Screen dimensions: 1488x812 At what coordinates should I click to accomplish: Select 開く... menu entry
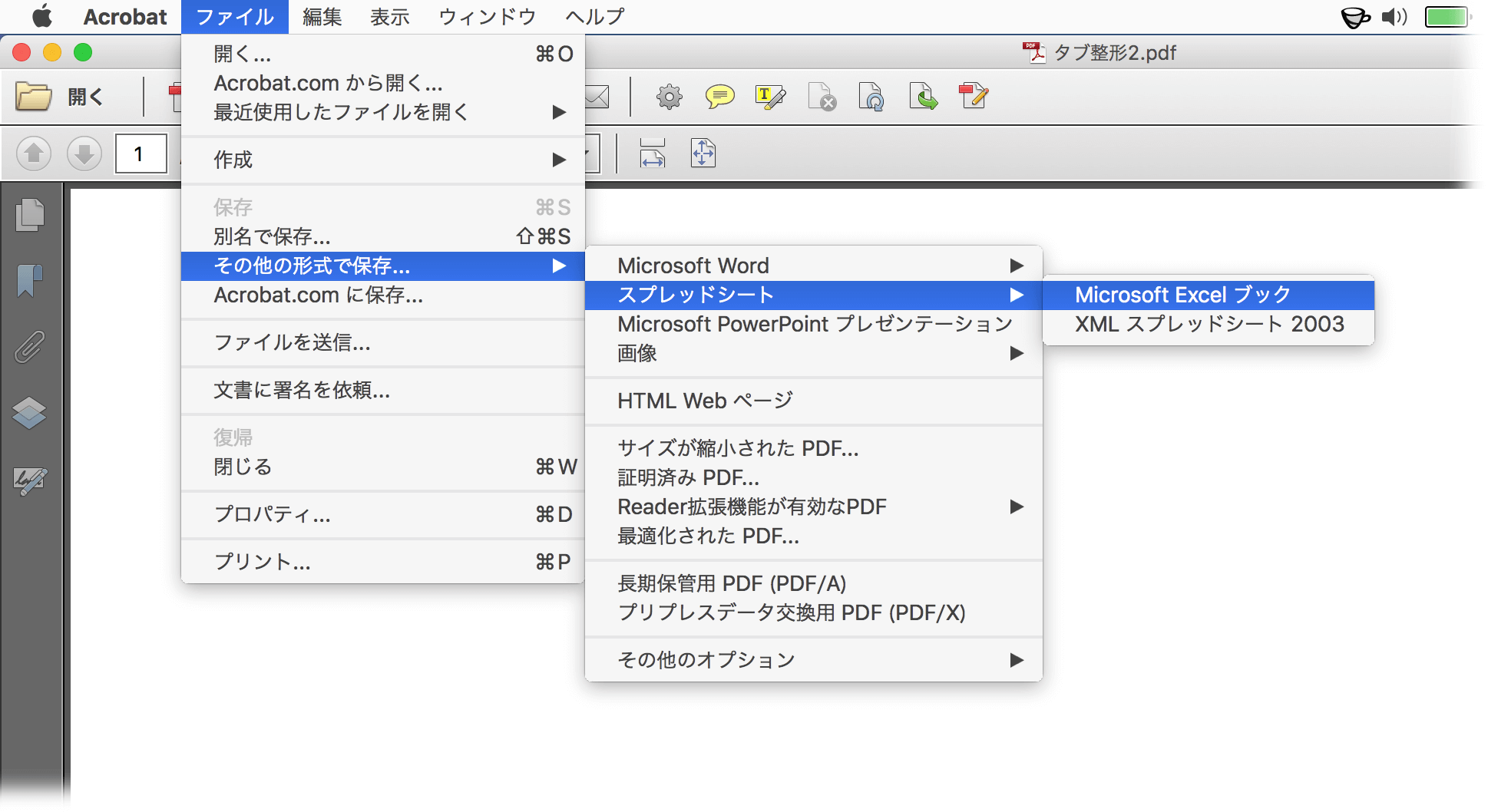click(x=382, y=54)
